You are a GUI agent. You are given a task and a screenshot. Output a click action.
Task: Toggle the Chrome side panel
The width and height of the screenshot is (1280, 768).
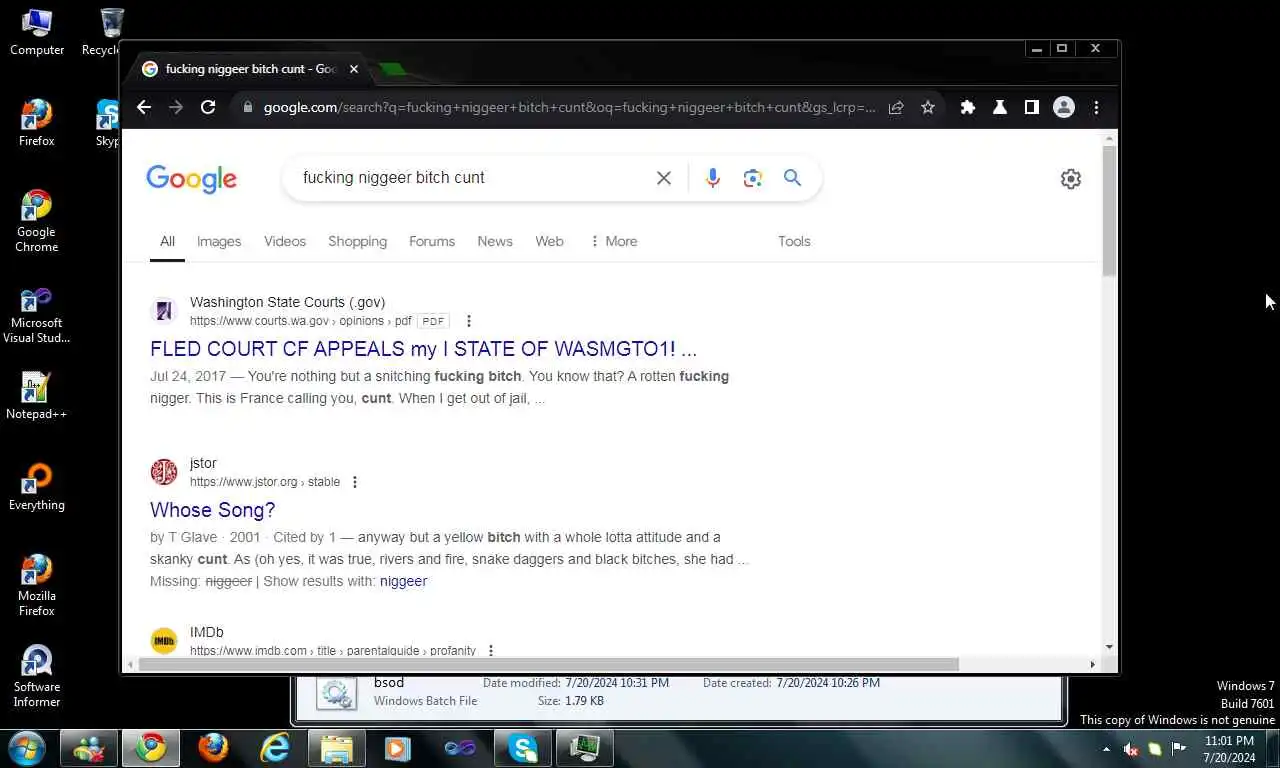pos(1031,107)
